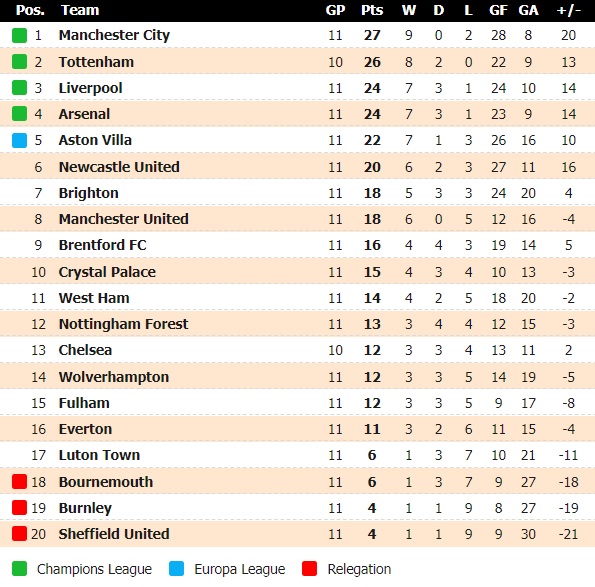Viewport: 595px width, 587px height.
Task: Click the +/- column header
Action: [x=568, y=10]
